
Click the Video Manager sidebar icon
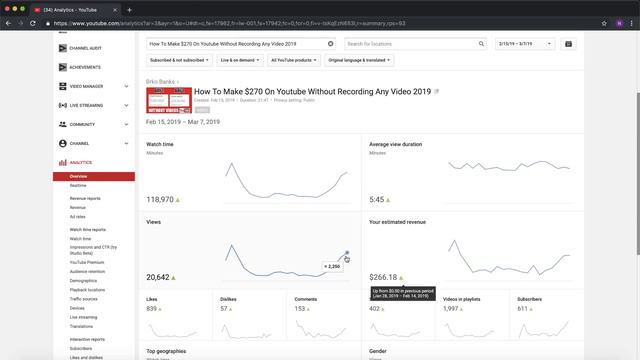pyautogui.click(x=62, y=86)
